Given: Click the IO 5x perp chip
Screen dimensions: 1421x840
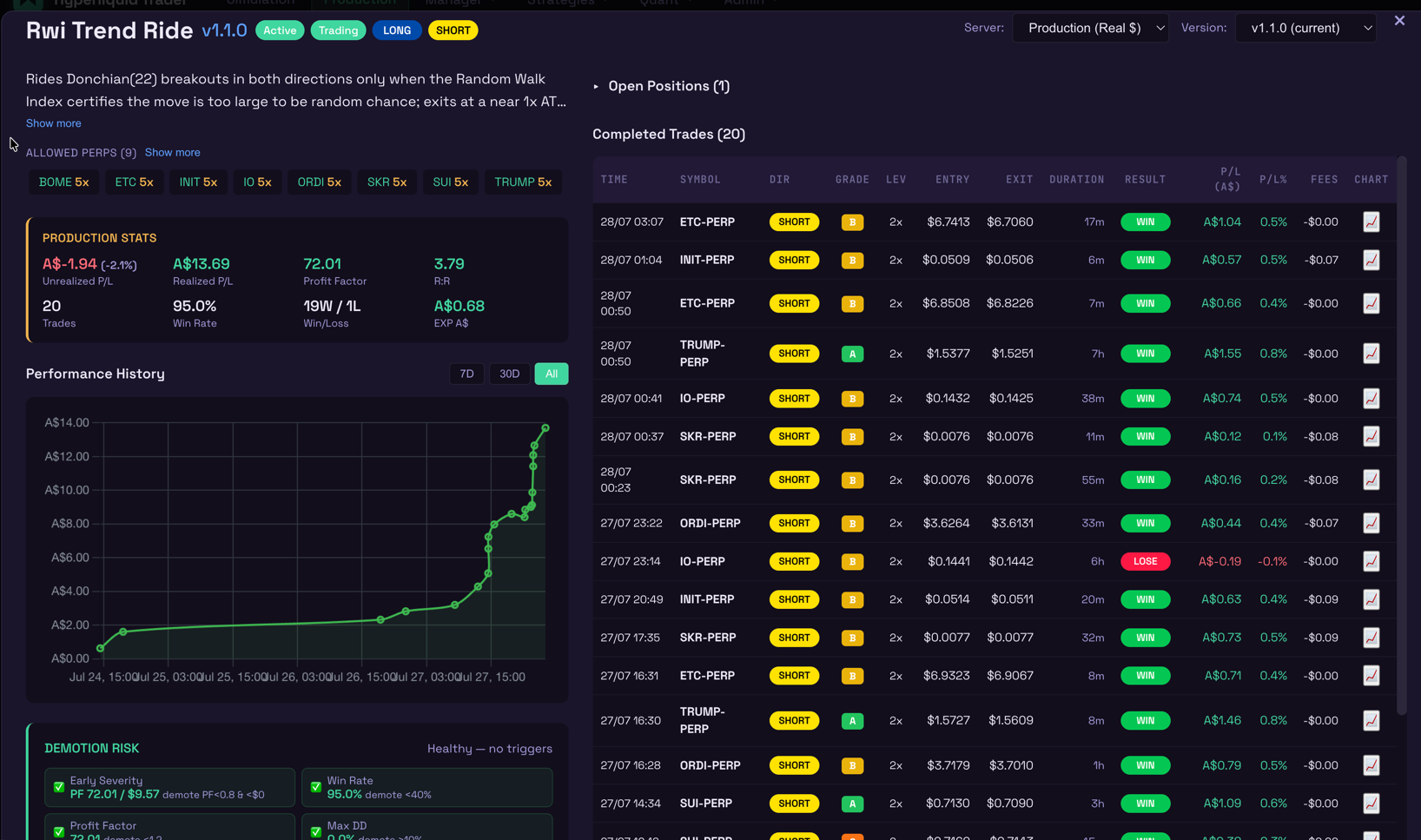Looking at the screenshot, I should point(257,182).
